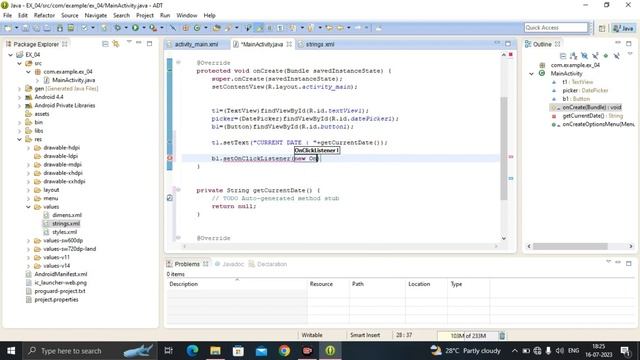Click the heap memory status bar
The image size is (640, 360).
tap(468, 336)
